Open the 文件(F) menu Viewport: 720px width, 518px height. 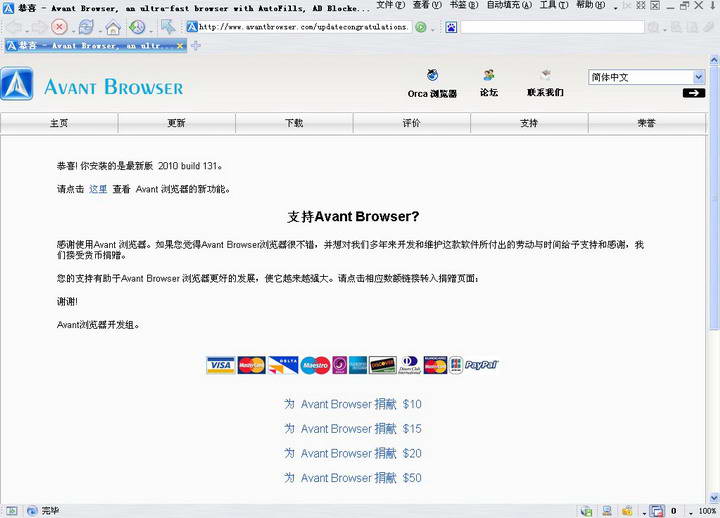[391, 5]
